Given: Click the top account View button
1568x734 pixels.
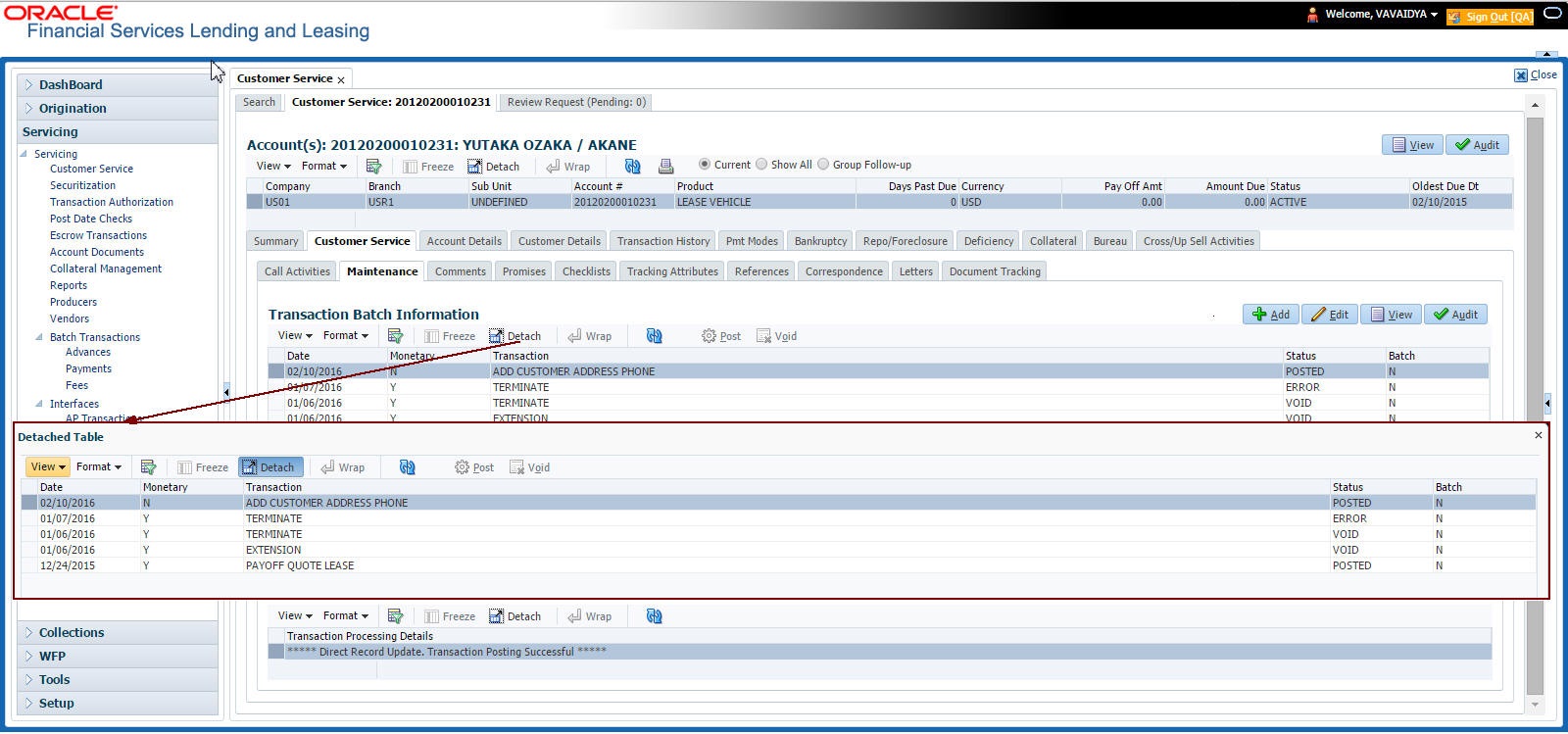Looking at the screenshot, I should pos(1412,145).
